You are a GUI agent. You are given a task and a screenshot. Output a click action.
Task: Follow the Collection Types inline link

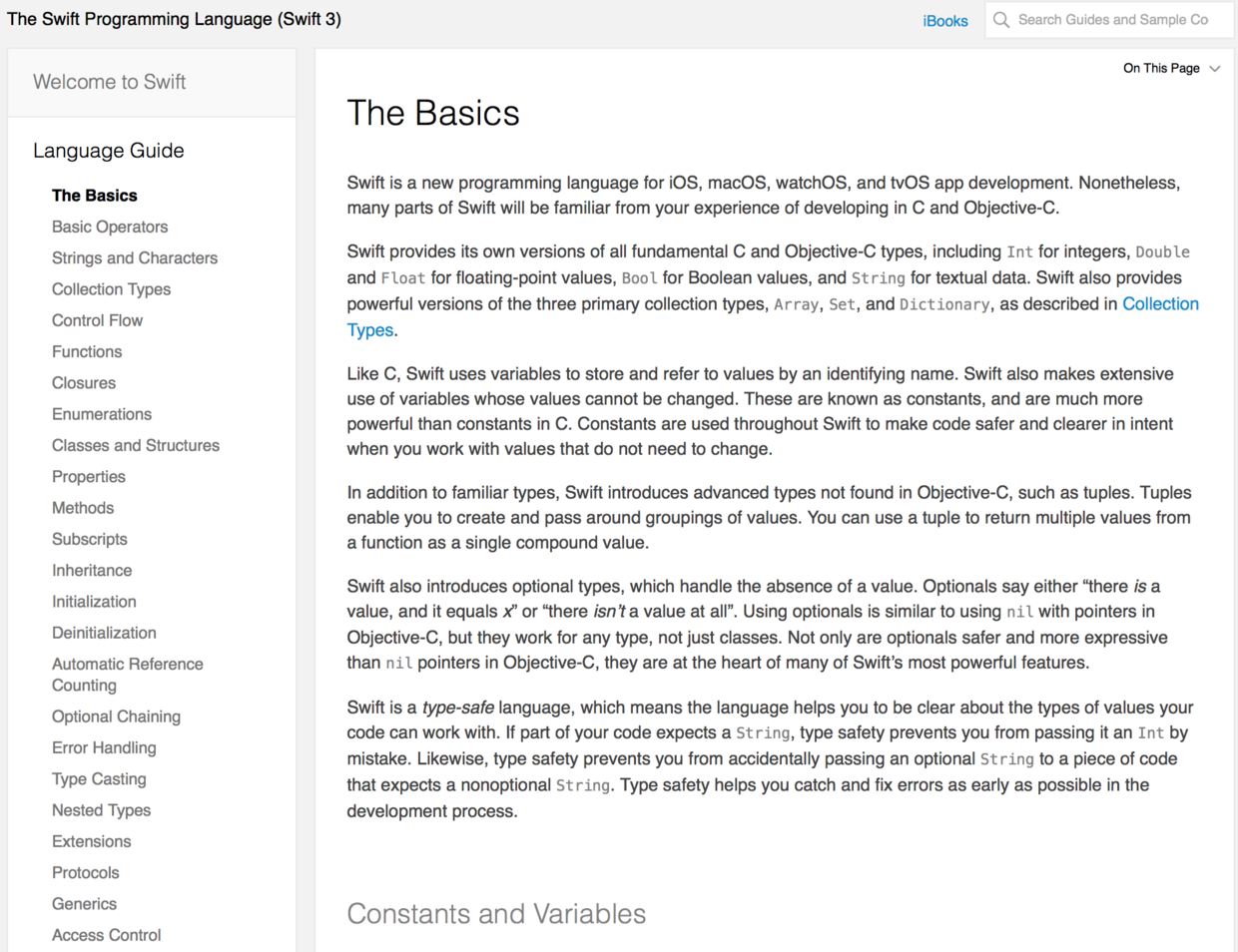click(1160, 304)
